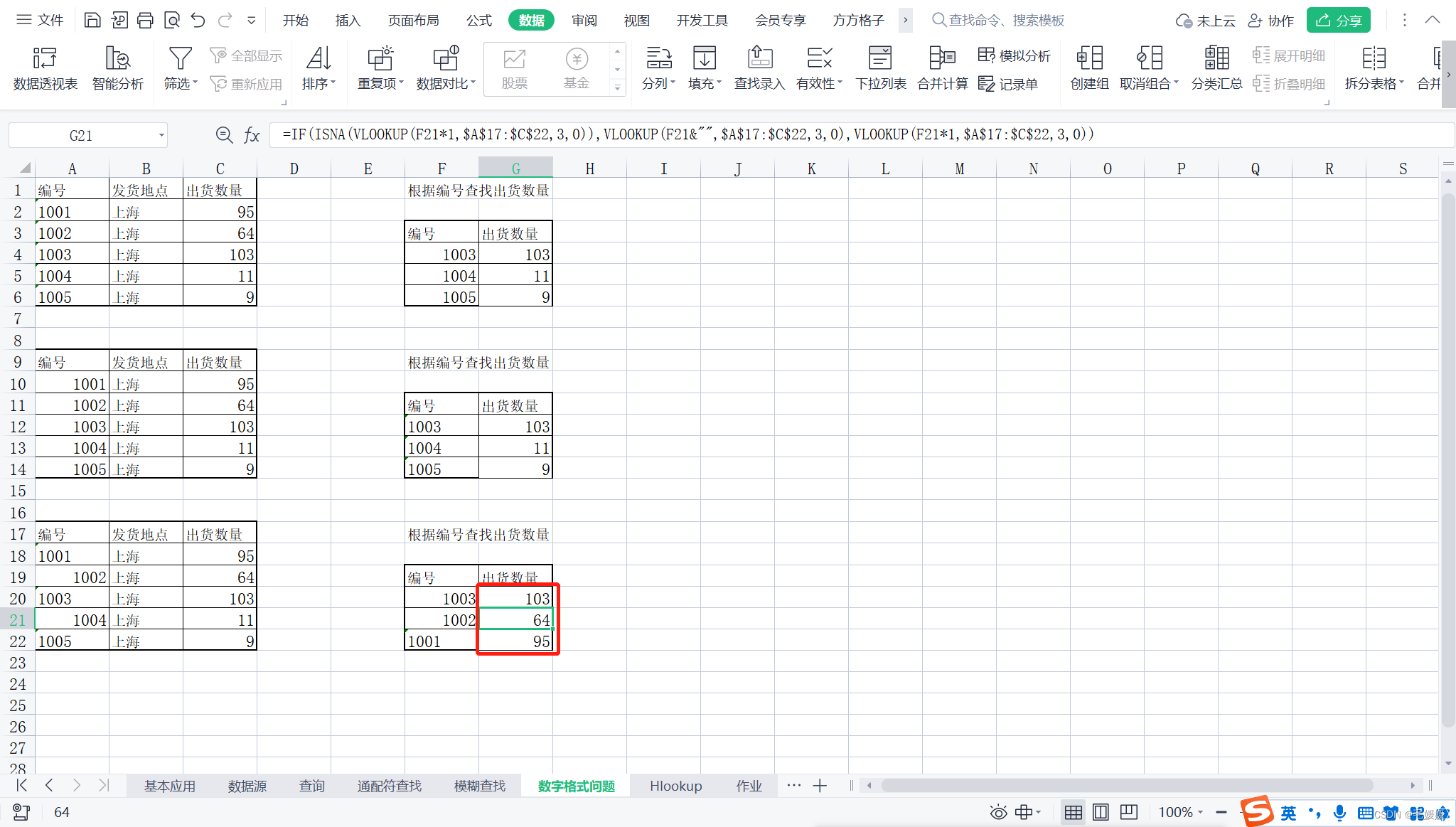1456x827 pixels.
Task: Go to first sheet navigation arrow
Action: tap(21, 785)
